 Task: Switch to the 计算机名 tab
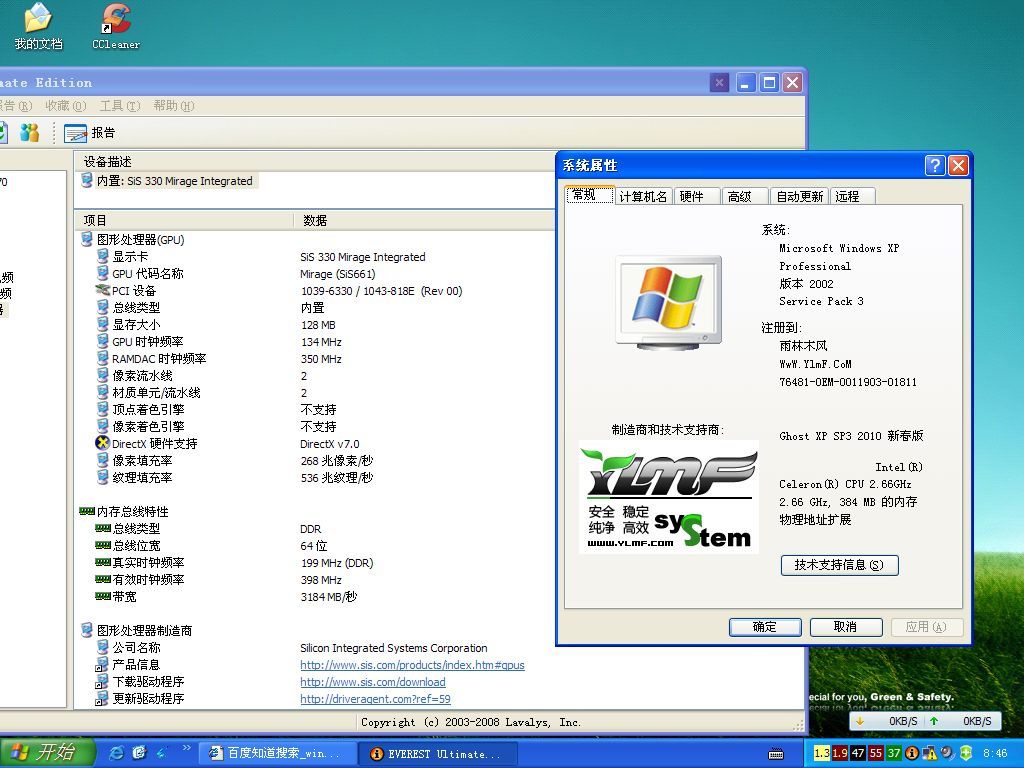643,197
